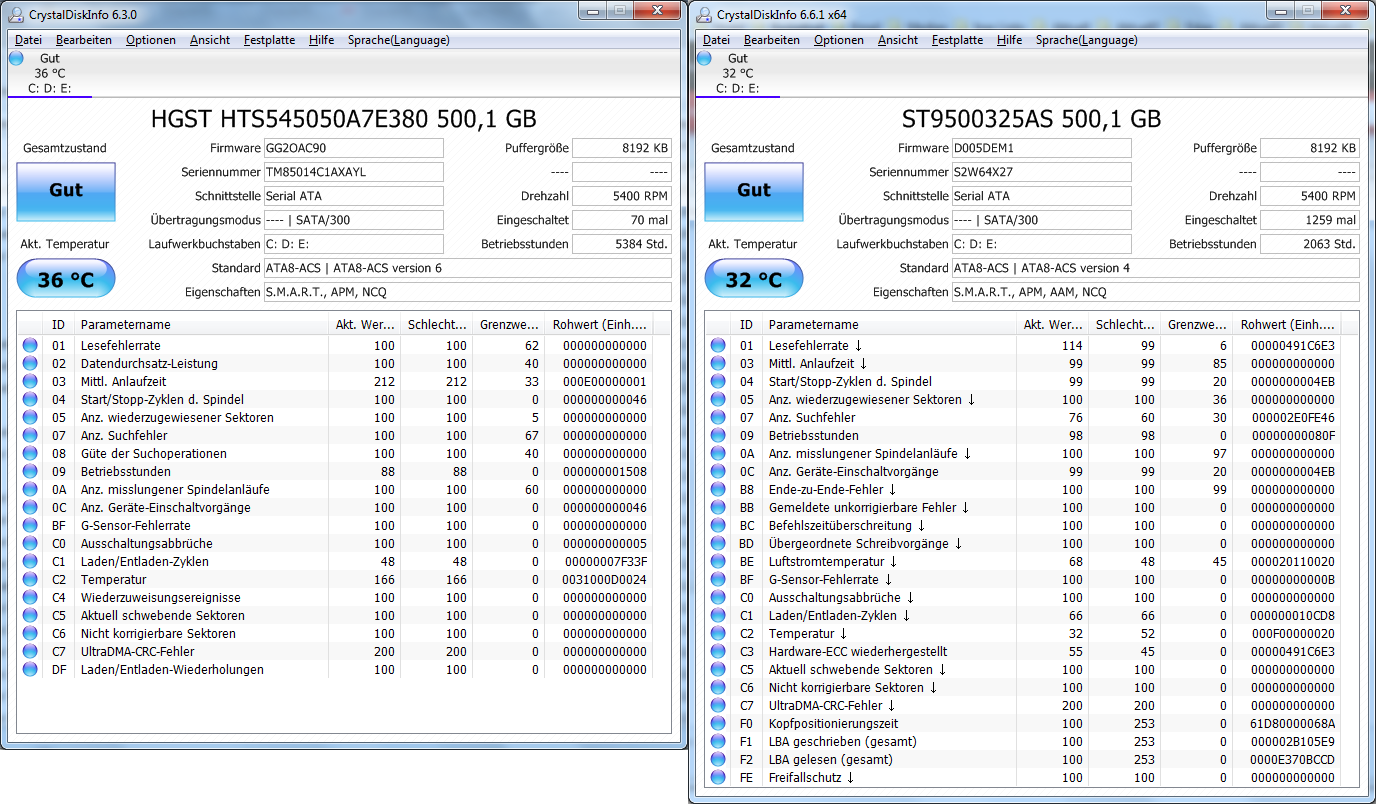Select Anz. Geräte-Einschaltvorgänge row in right window
Screen dimensions: 1376x804
click(x=1024, y=472)
